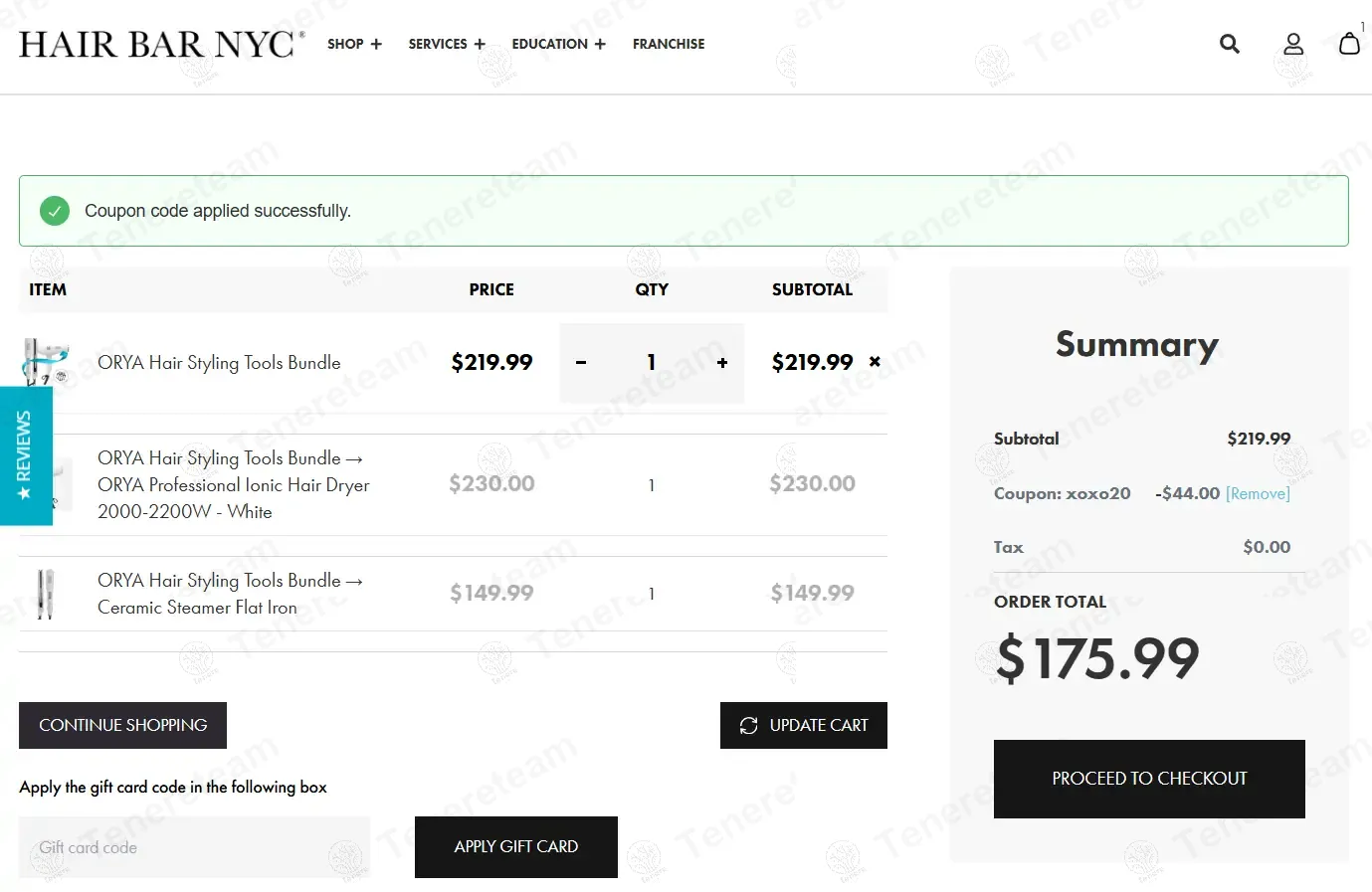Viewport: 1372px width, 892px height.
Task: Click the flat iron subtotal $149.99
Action: [x=813, y=594]
